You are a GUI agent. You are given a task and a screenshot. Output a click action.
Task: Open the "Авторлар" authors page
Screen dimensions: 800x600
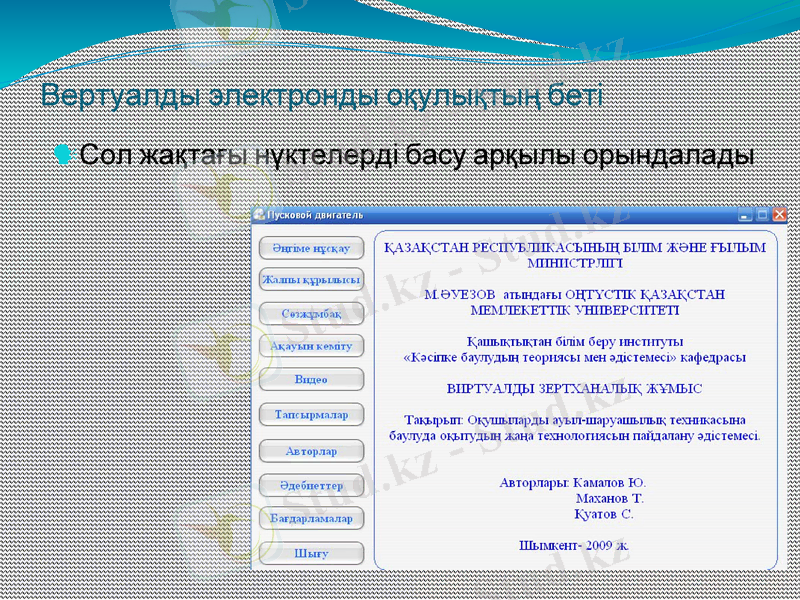click(x=310, y=450)
